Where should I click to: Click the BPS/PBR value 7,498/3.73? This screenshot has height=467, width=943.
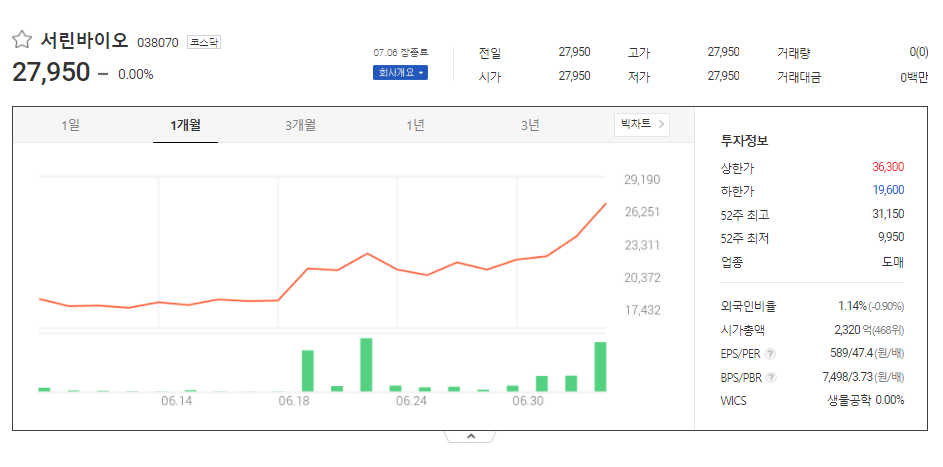pyautogui.click(x=850, y=377)
